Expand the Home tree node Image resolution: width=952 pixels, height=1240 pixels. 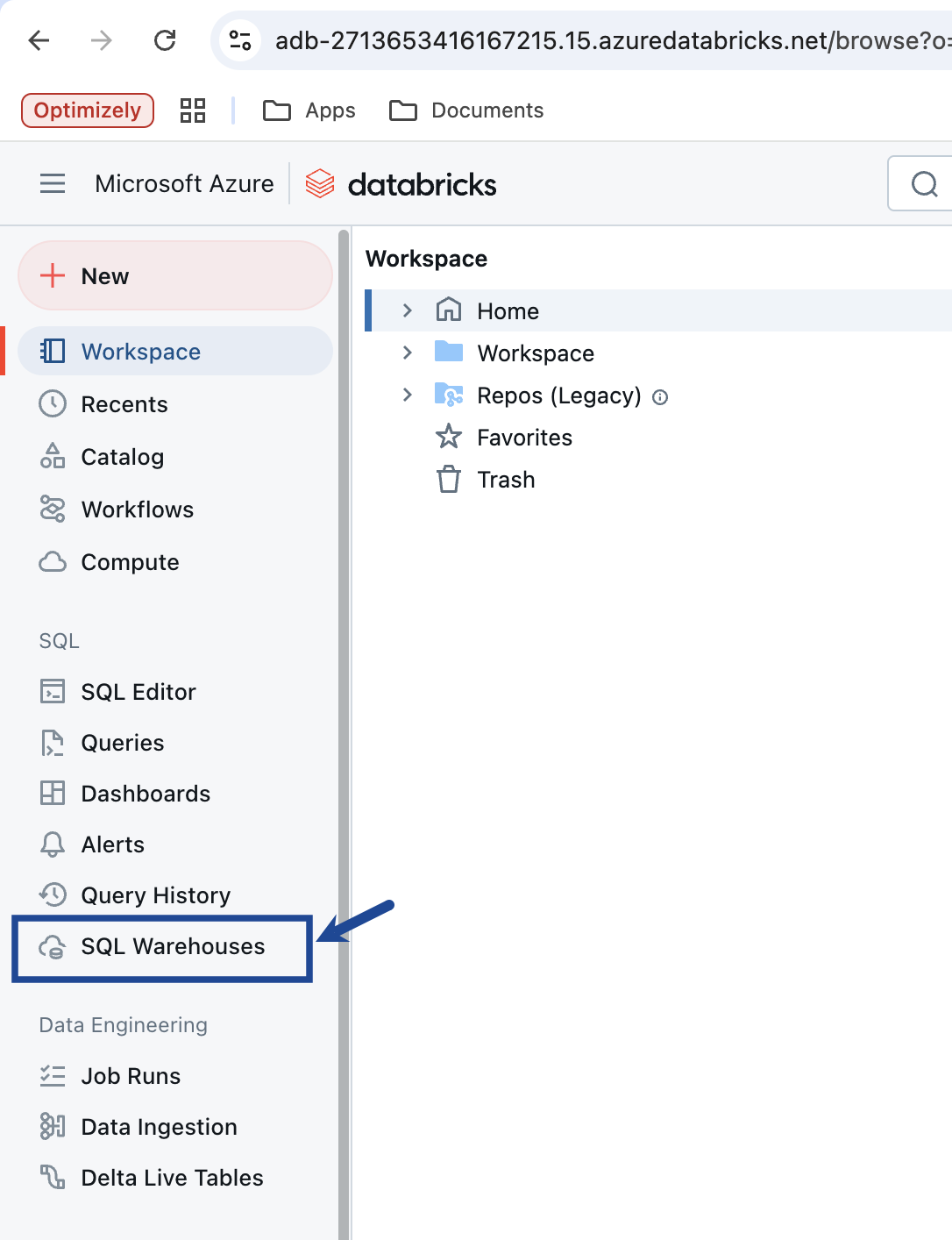407,310
